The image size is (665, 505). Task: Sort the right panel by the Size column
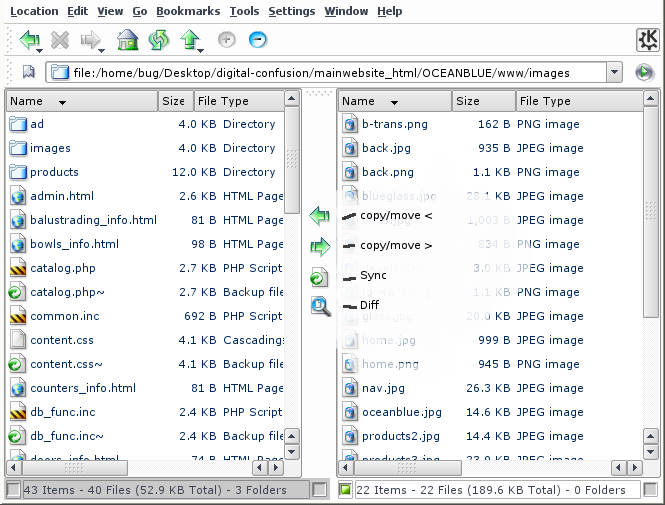(x=483, y=101)
